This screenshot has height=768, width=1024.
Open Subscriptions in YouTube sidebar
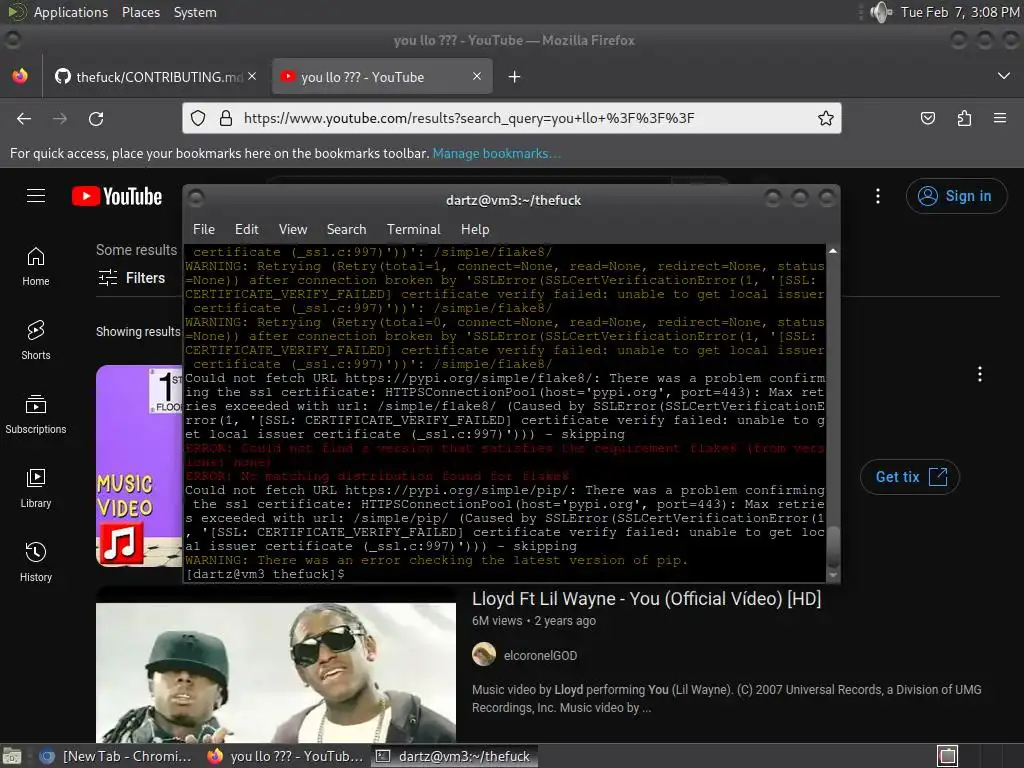[36, 414]
